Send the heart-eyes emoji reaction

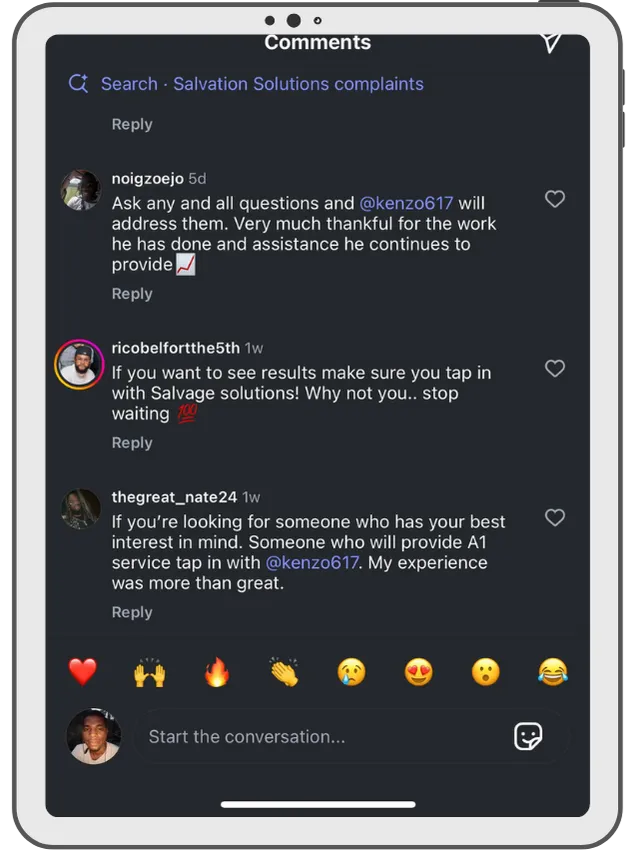tap(419, 672)
